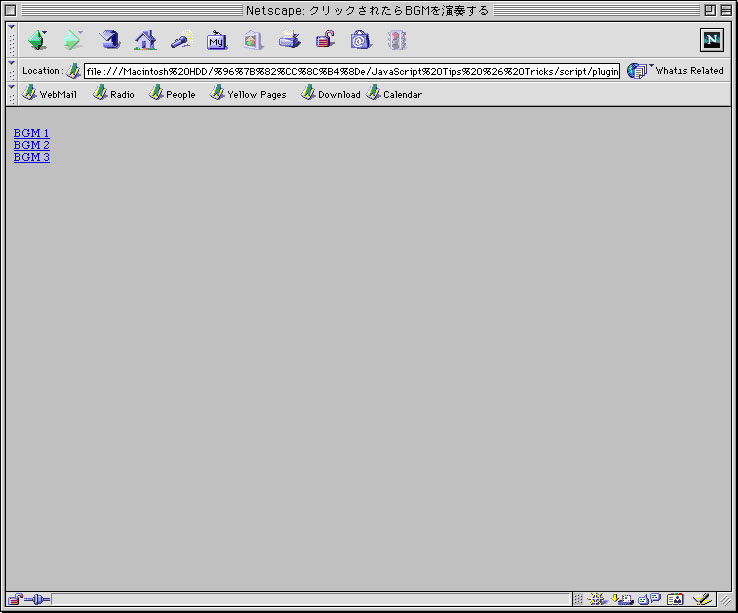Image resolution: width=738 pixels, height=613 pixels.
Task: Click the window zoom box
Action: pos(710,10)
